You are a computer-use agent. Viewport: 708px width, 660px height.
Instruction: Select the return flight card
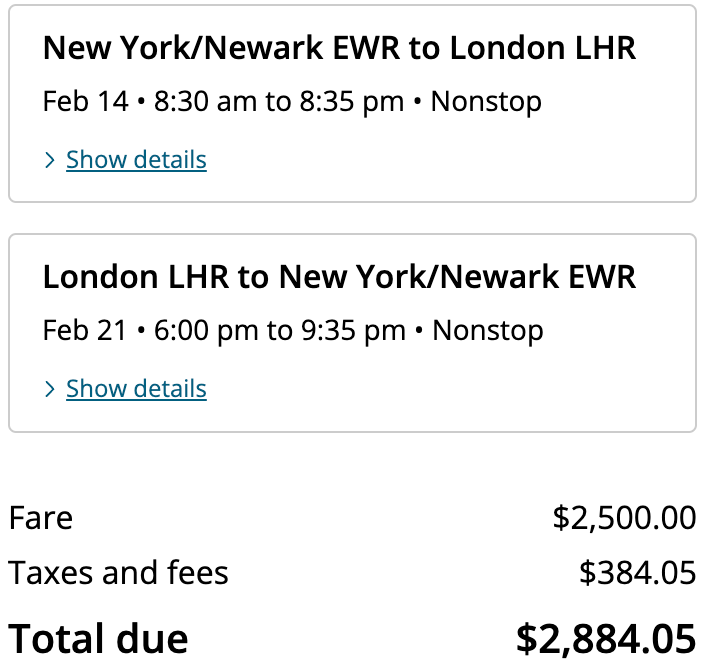(x=353, y=333)
